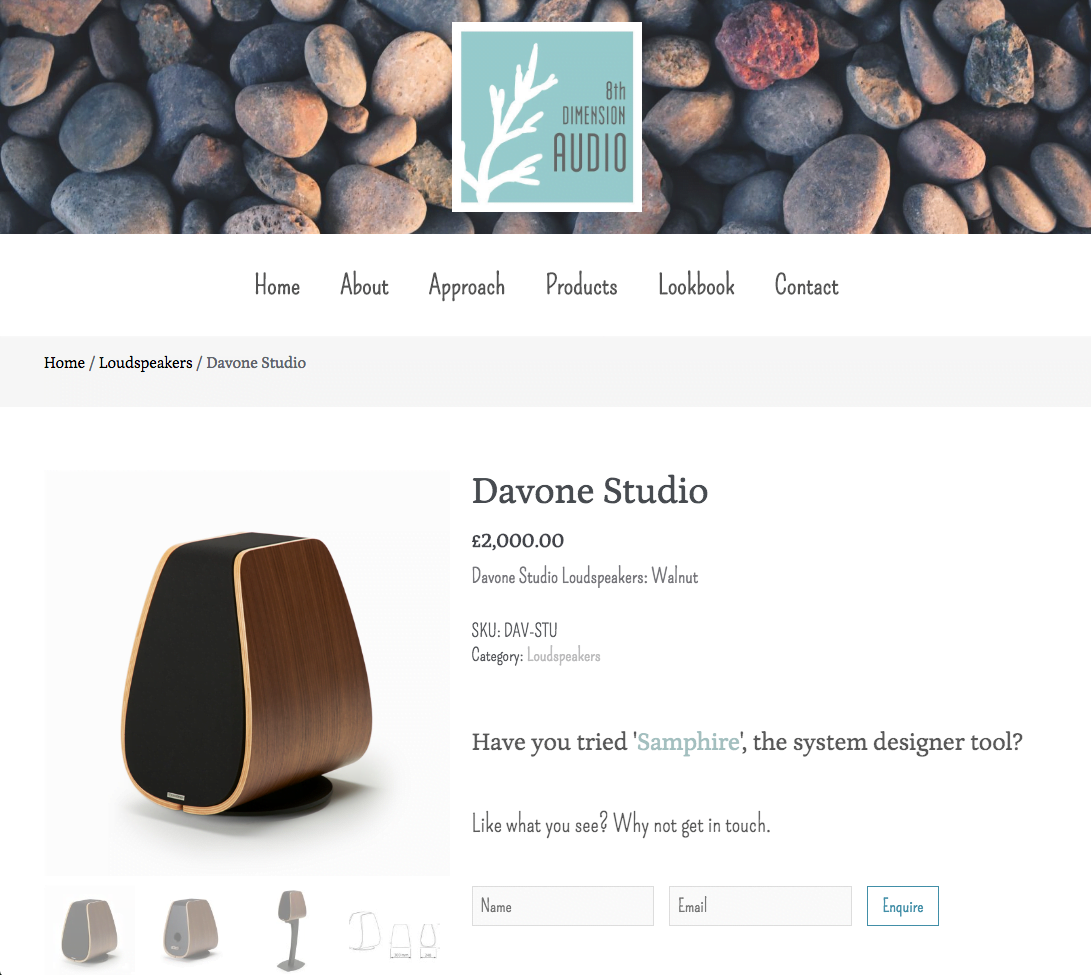This screenshot has width=1091, height=975.
Task: Open the About menu item
Action: (x=364, y=285)
